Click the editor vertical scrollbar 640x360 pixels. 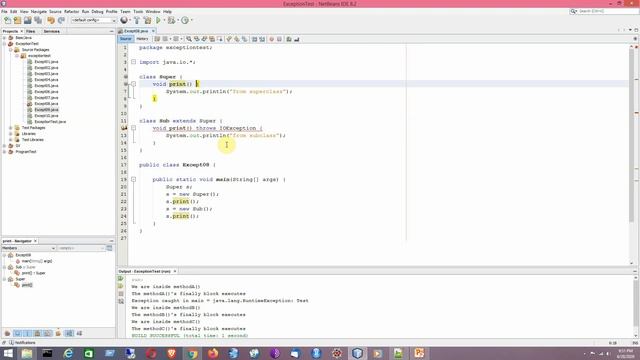(x=631, y=135)
